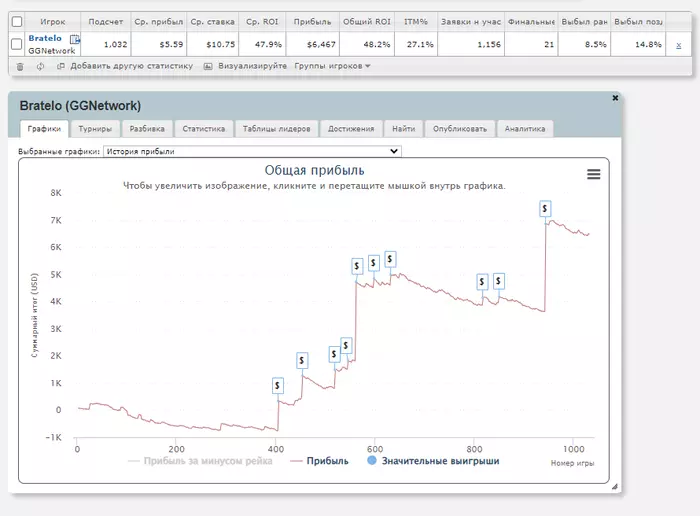Open the Найти tab
The height and width of the screenshot is (516, 700).
tap(404, 129)
